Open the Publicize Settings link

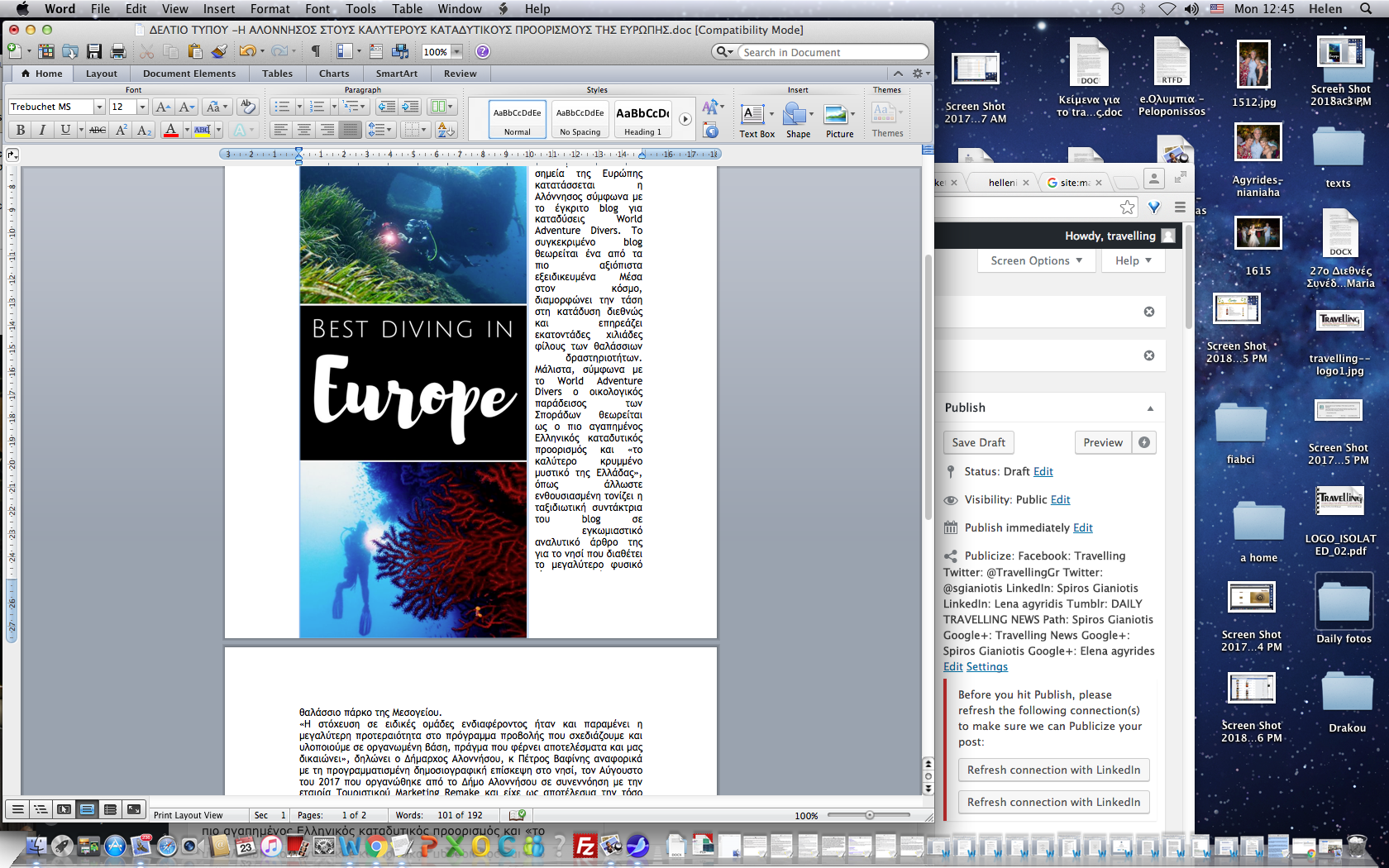987,666
